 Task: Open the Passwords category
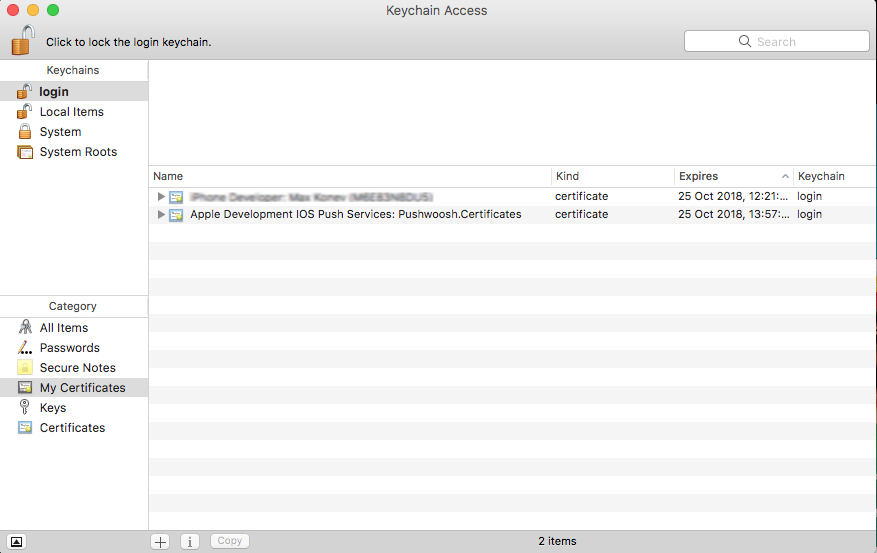point(69,348)
